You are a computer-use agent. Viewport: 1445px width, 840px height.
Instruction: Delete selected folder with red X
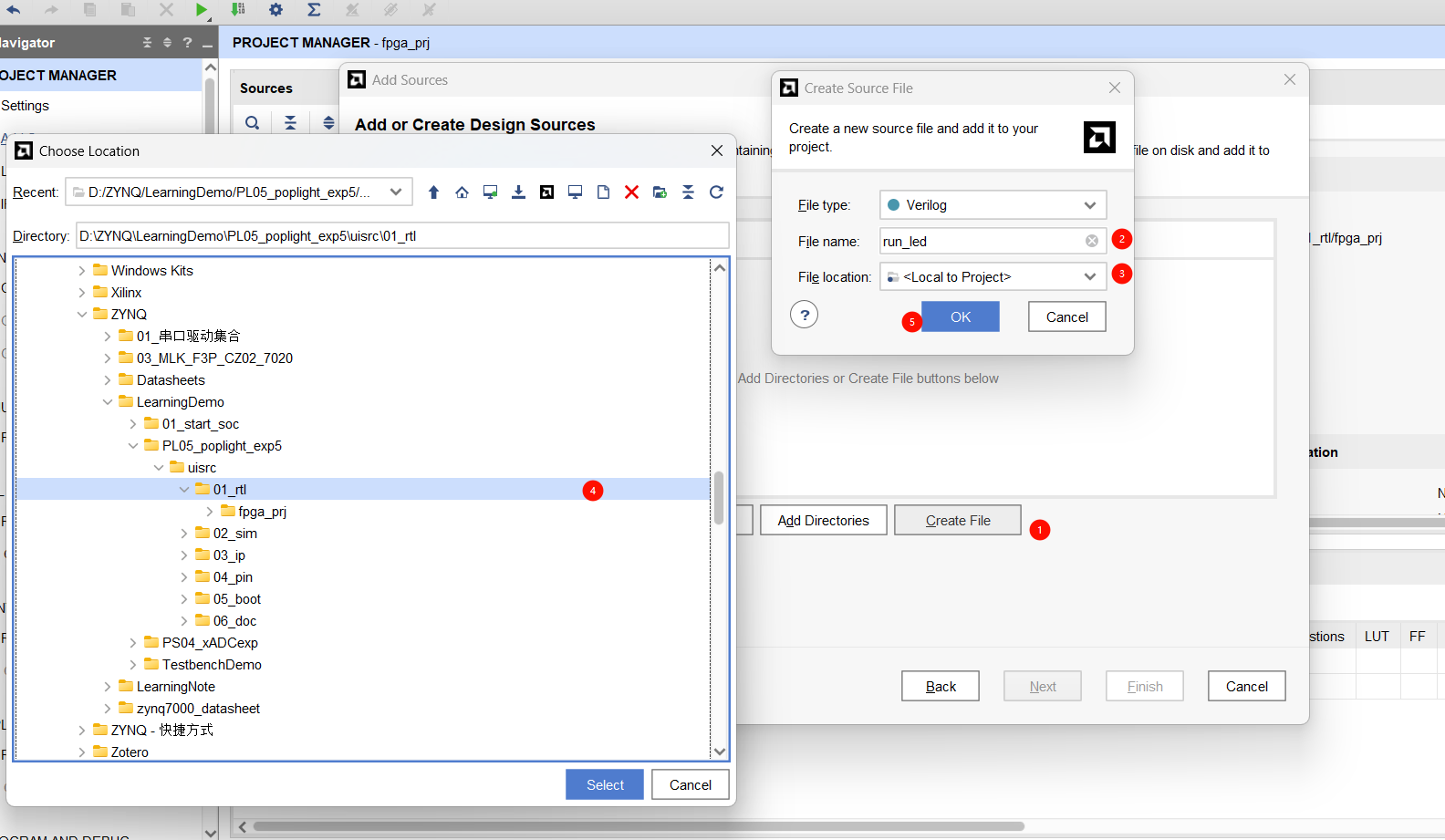pyautogui.click(x=631, y=192)
